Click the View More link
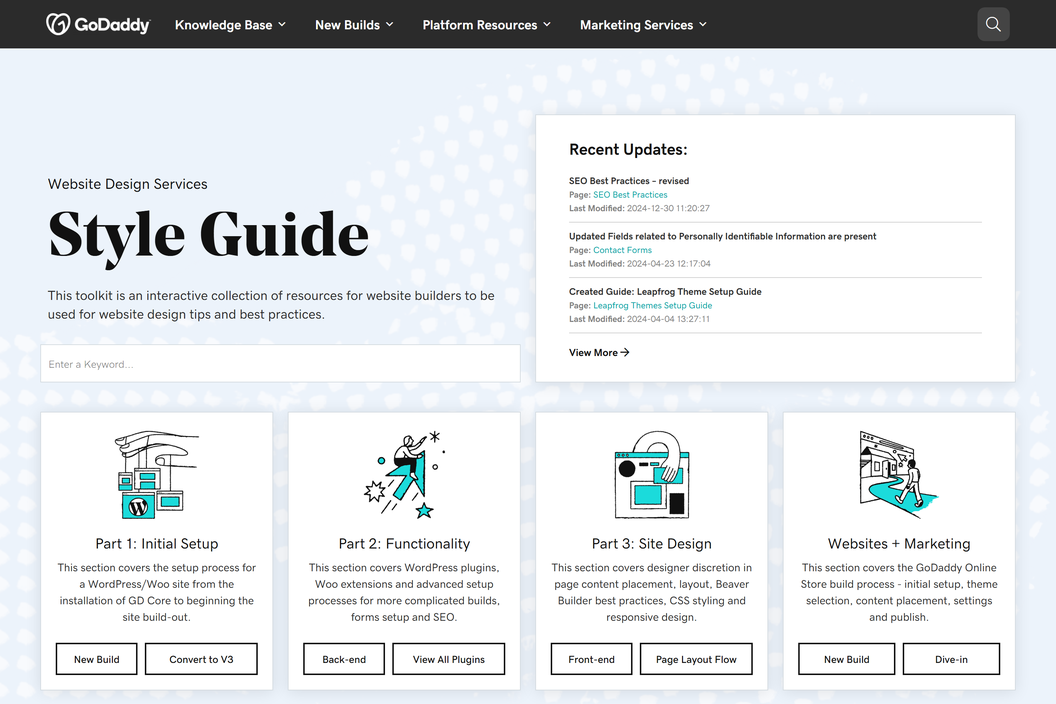Image resolution: width=1056 pixels, height=704 pixels. click(599, 352)
